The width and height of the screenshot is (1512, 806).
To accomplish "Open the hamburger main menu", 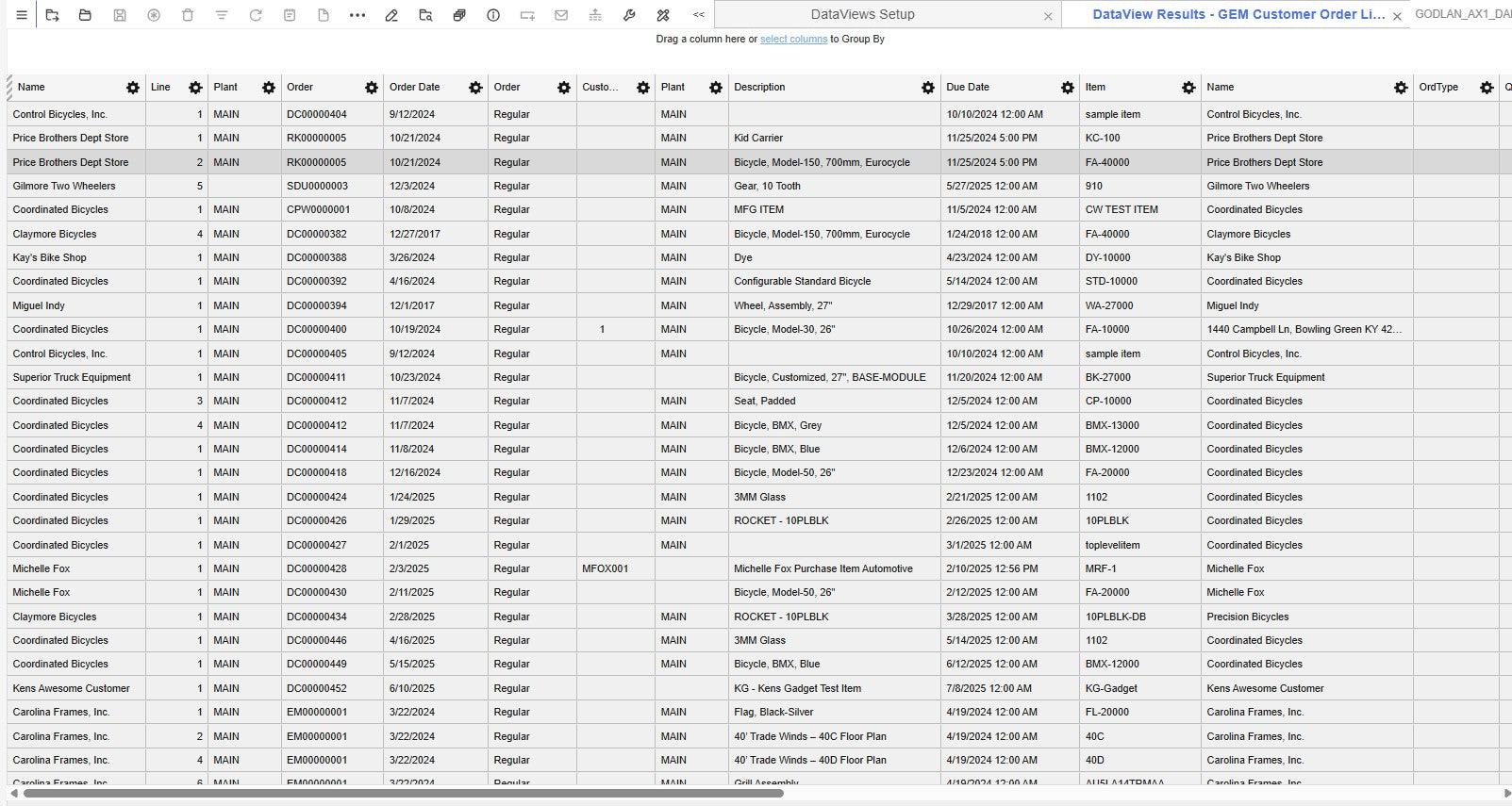I will [x=21, y=15].
